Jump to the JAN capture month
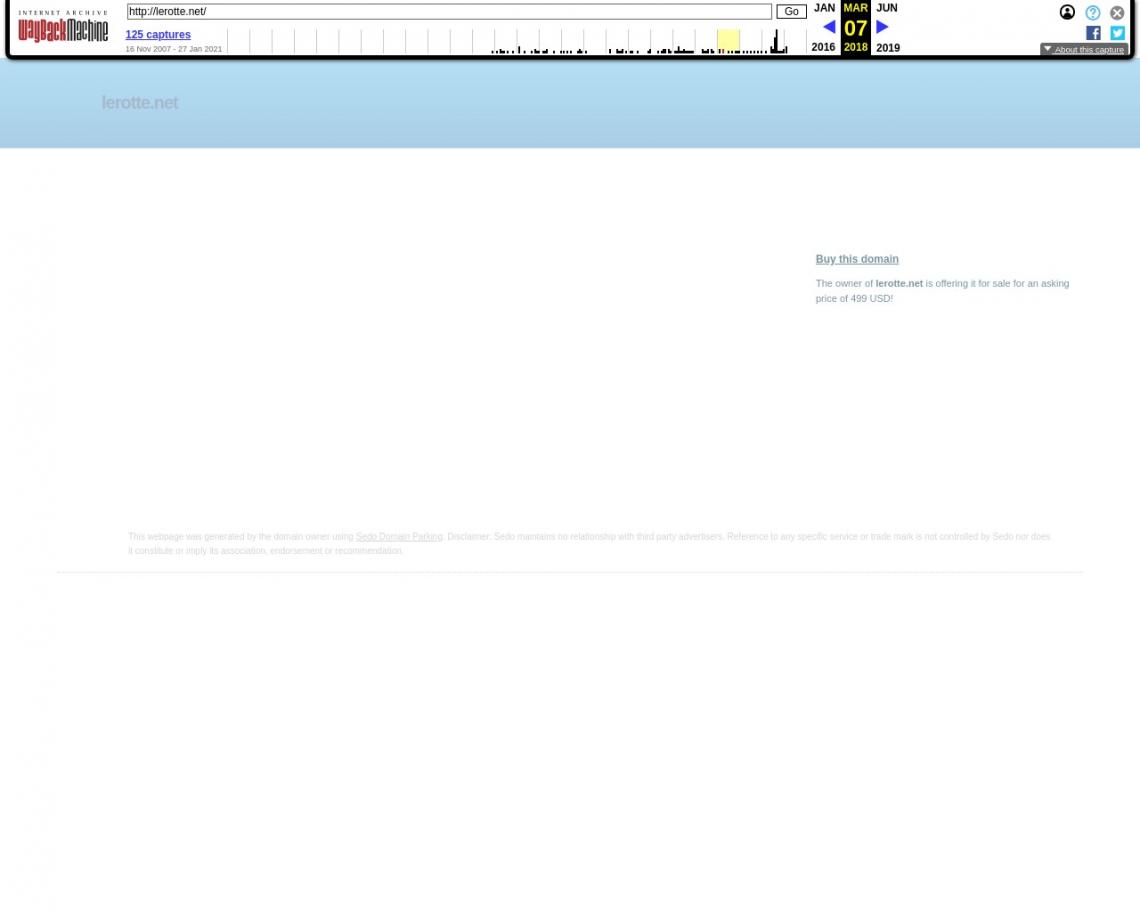Viewport: 1140px width, 912px height. tap(824, 8)
